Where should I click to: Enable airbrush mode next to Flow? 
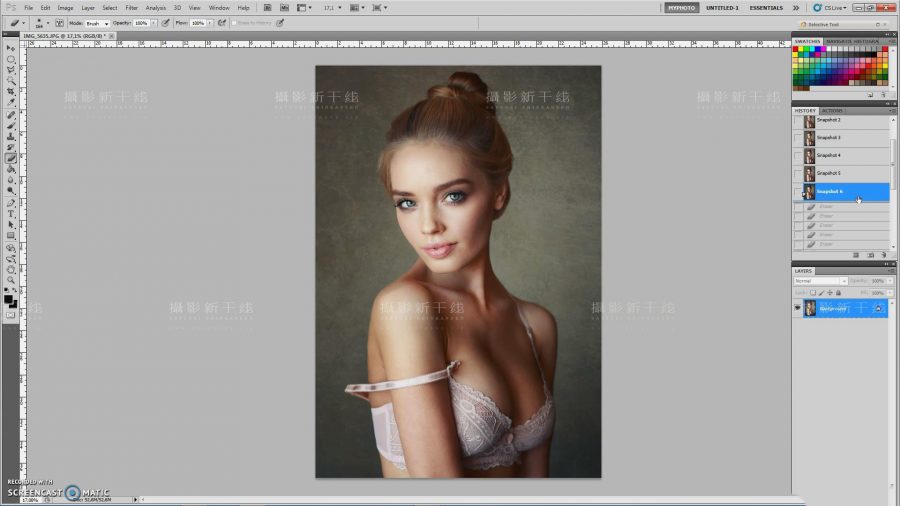(x=222, y=23)
